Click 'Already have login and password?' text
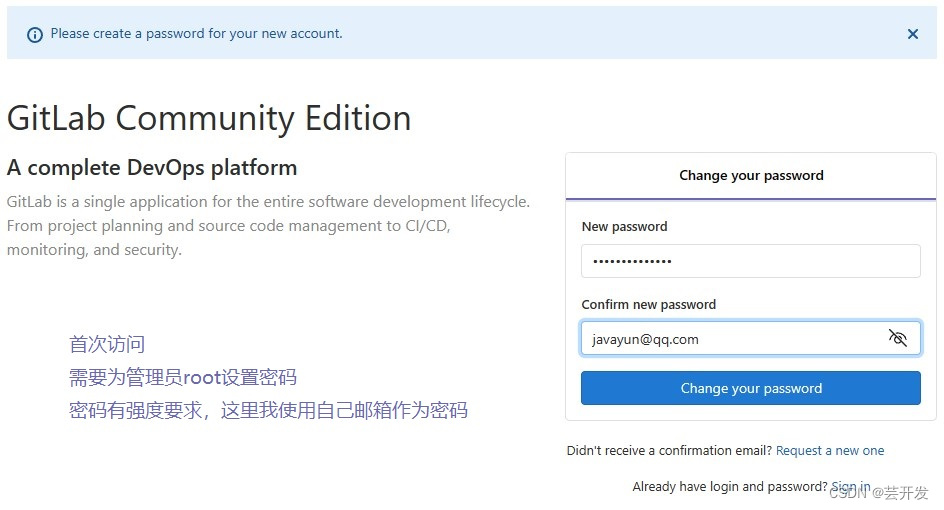This screenshot has width=944, height=510. click(x=730, y=487)
